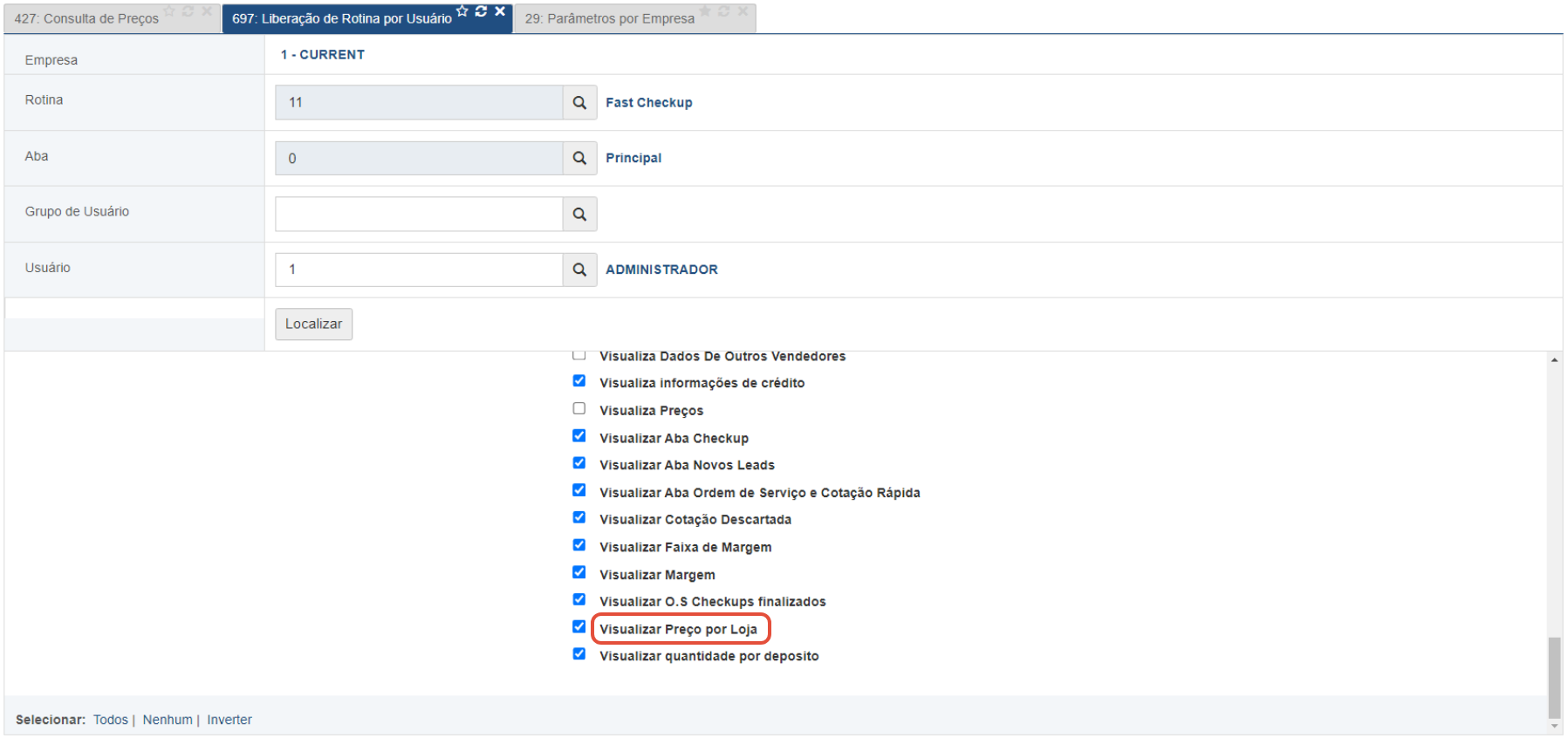Screen dimensions: 1568x738
Task: Uncheck Visualizar Preço por Loja checkbox
Action: pyautogui.click(x=579, y=627)
